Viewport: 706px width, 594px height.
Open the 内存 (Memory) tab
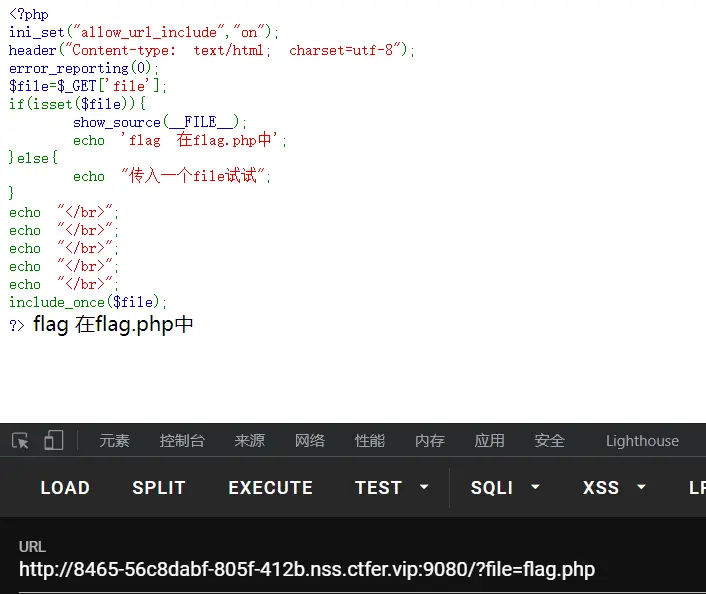[430, 441]
